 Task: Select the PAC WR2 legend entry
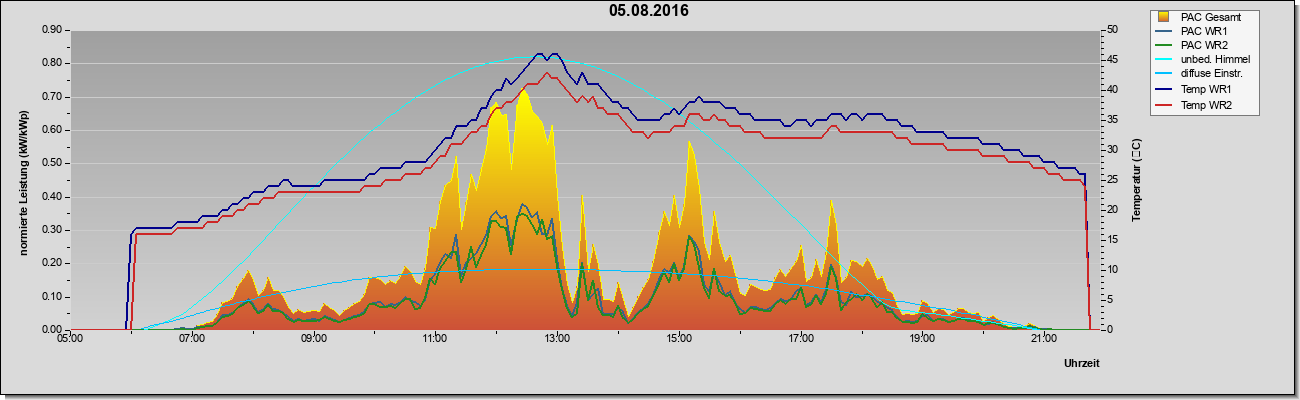1203,45
